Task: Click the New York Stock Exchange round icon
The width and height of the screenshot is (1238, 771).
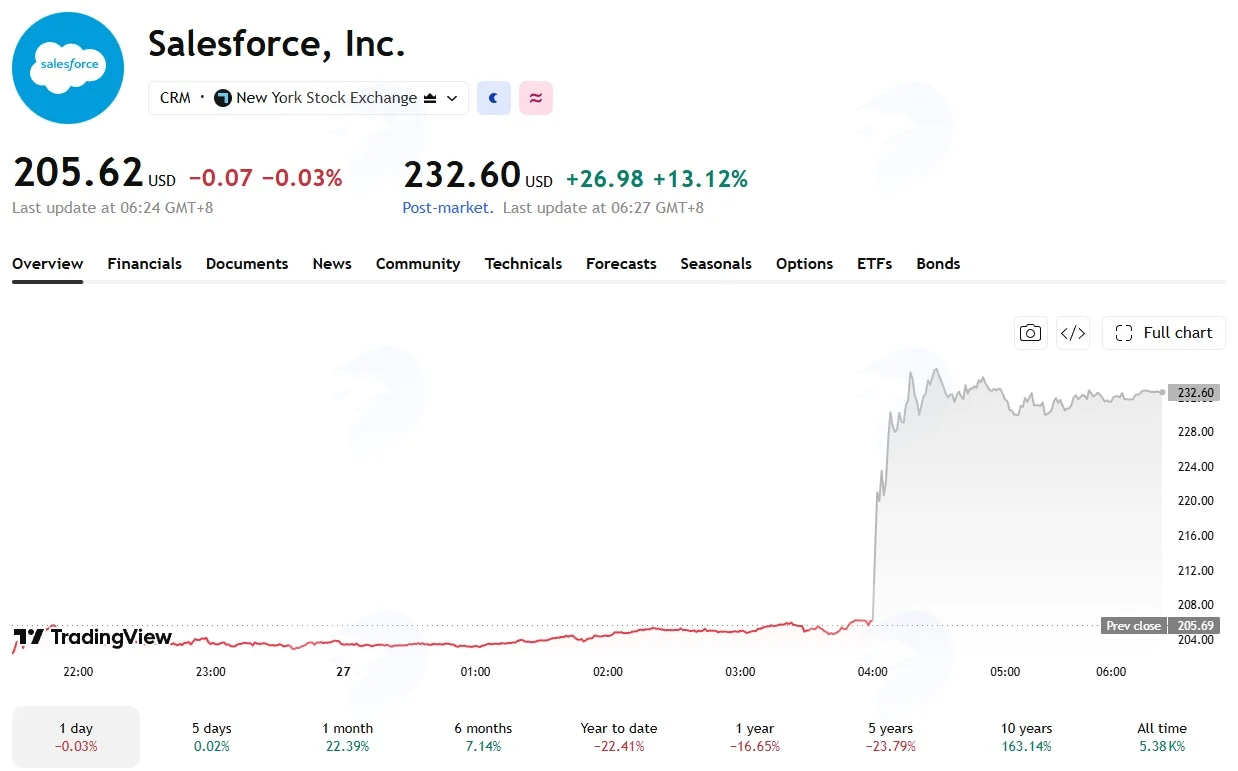Action: pyautogui.click(x=223, y=98)
